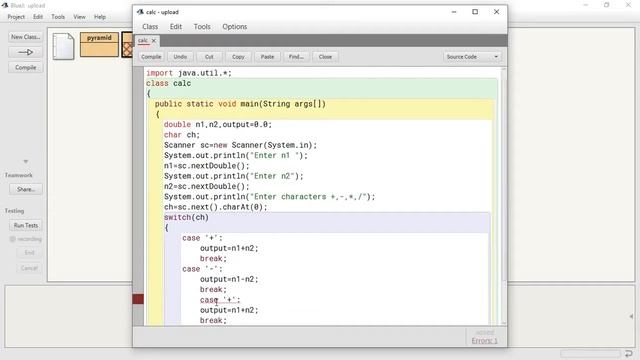Click the BlueJ main window title icon

[5, 5]
